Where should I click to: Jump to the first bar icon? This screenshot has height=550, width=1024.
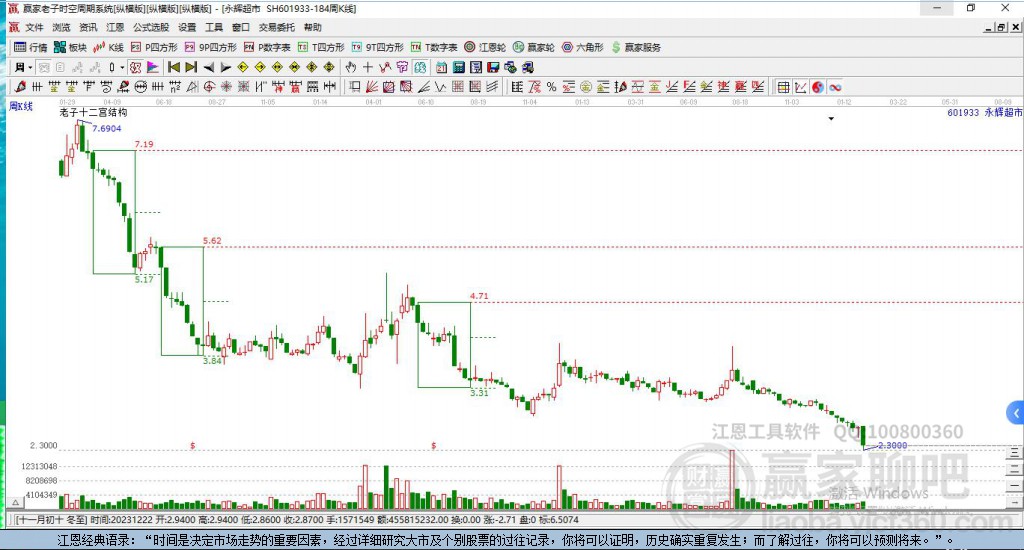pos(174,67)
